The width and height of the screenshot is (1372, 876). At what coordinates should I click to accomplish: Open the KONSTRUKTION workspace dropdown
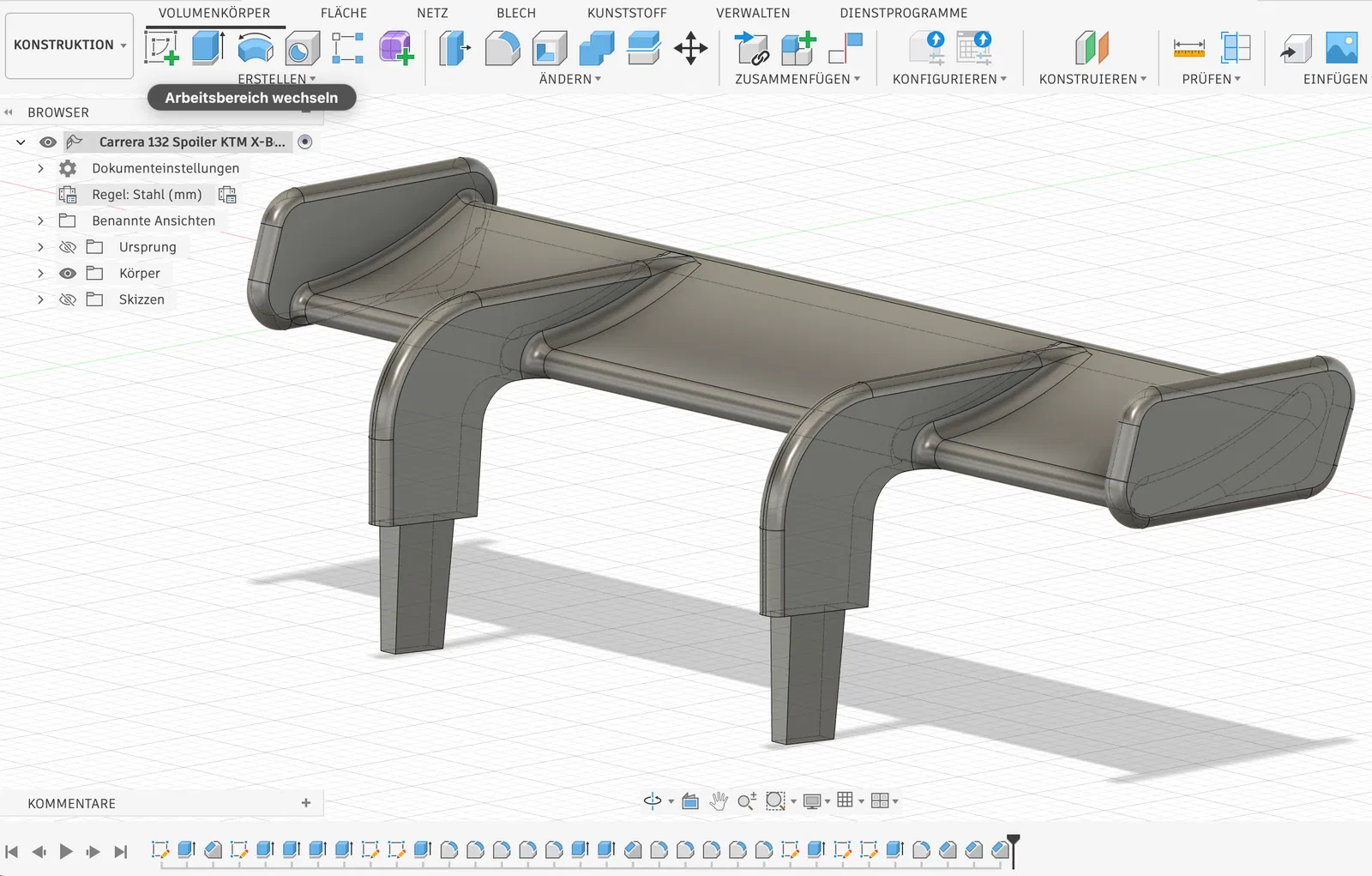pos(69,45)
